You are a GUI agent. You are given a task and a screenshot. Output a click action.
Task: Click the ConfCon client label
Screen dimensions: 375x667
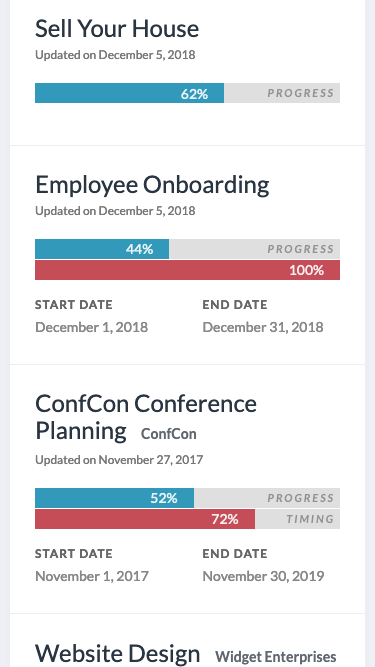click(x=169, y=434)
